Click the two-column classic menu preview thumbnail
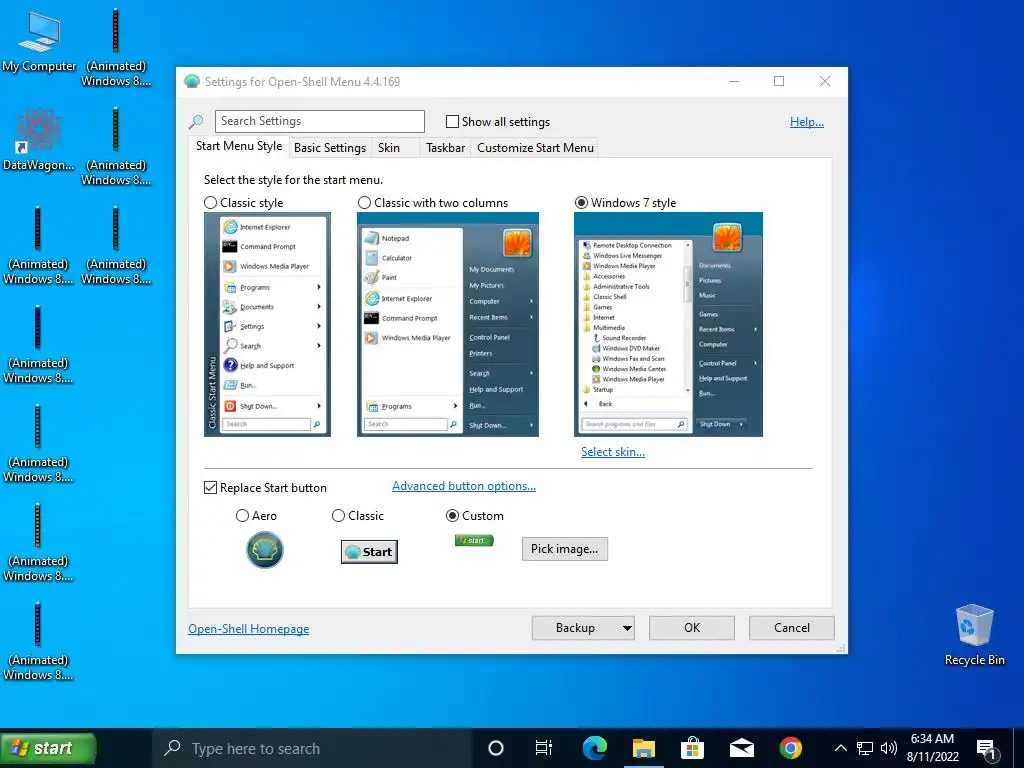Image resolution: width=1024 pixels, height=768 pixels. [448, 325]
